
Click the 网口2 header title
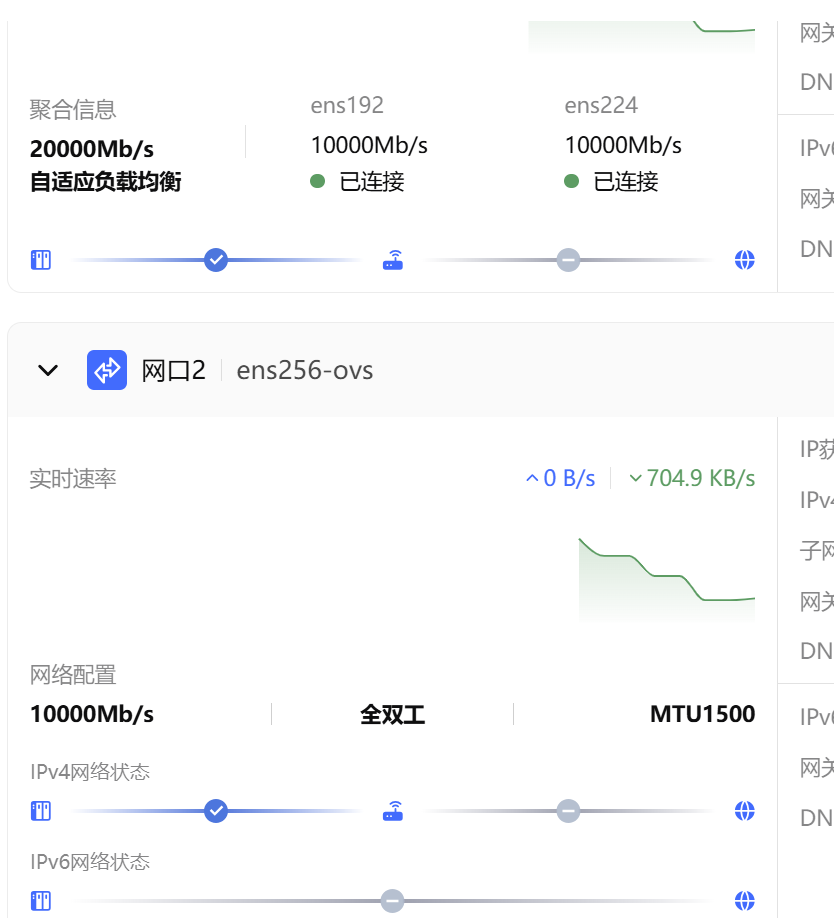[173, 370]
